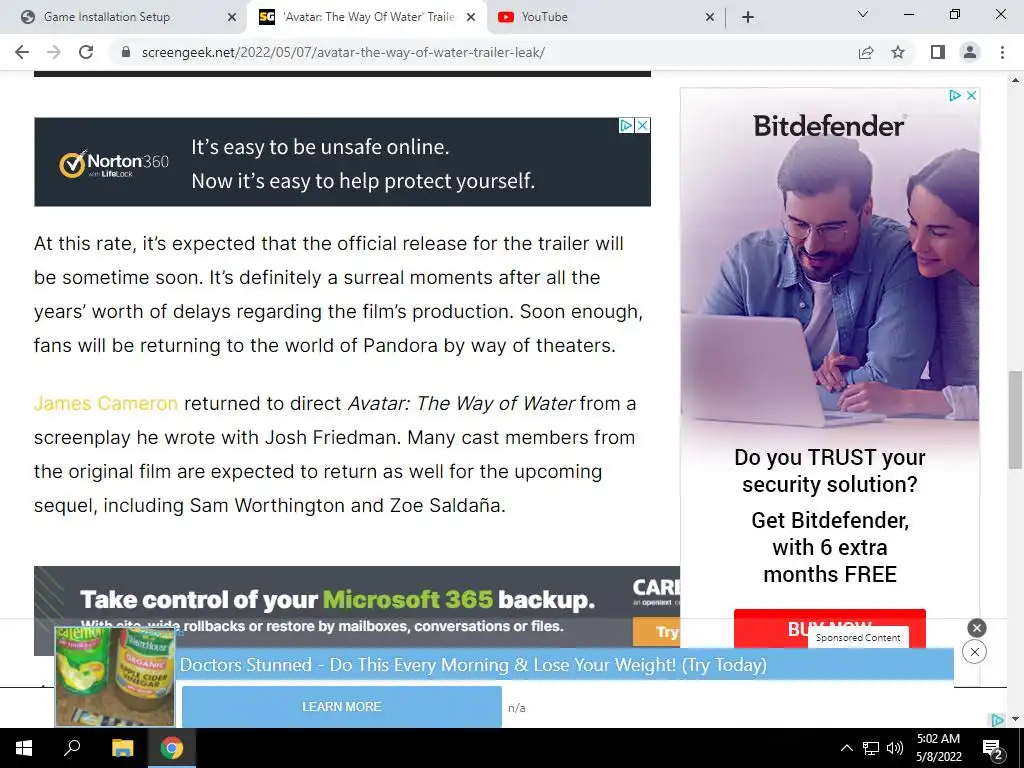Open the Doctors Stunned ad headline
1024x768 pixels.
473,665
